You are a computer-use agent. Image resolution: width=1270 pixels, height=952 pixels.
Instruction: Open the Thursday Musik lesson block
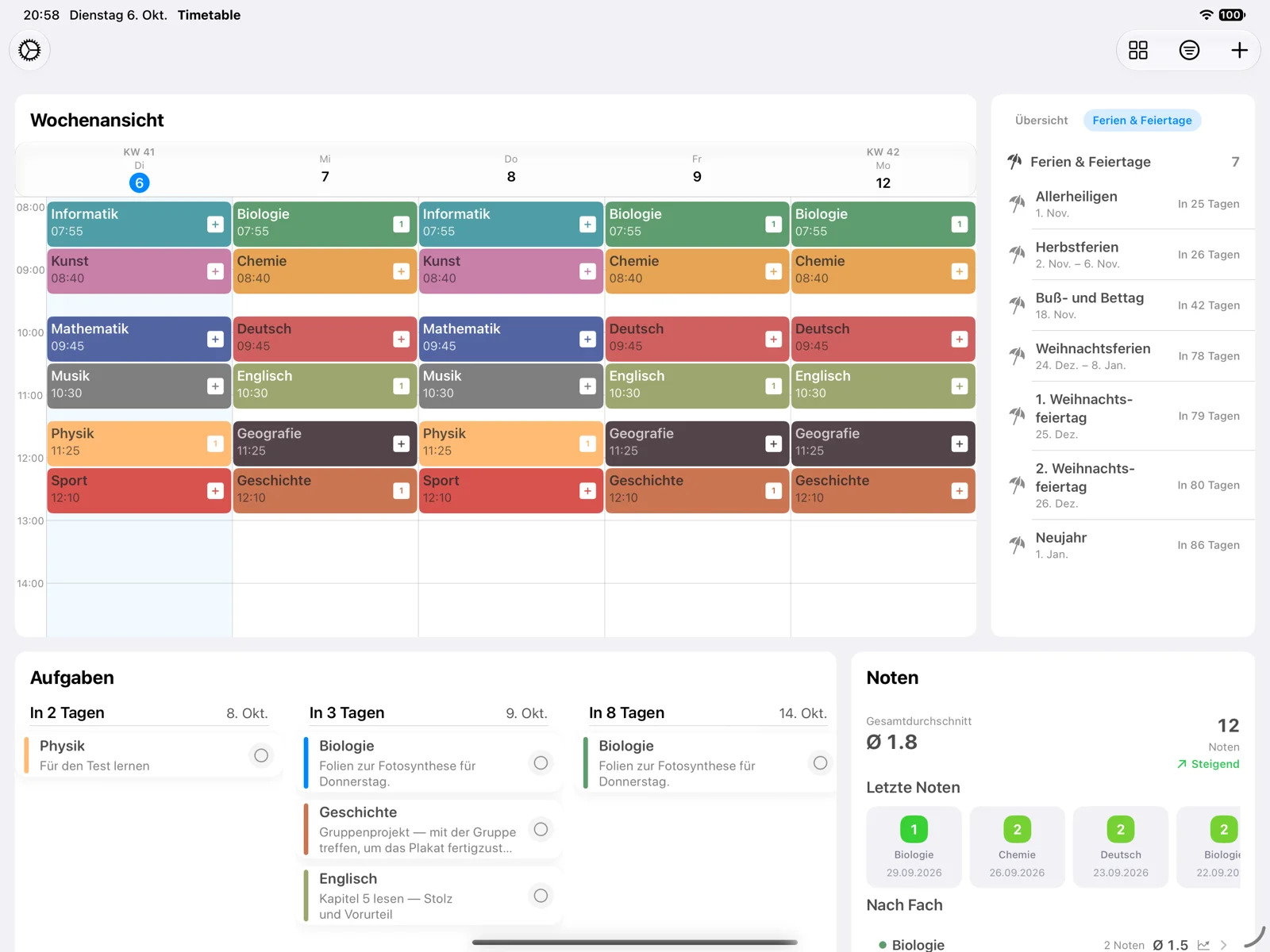point(511,386)
